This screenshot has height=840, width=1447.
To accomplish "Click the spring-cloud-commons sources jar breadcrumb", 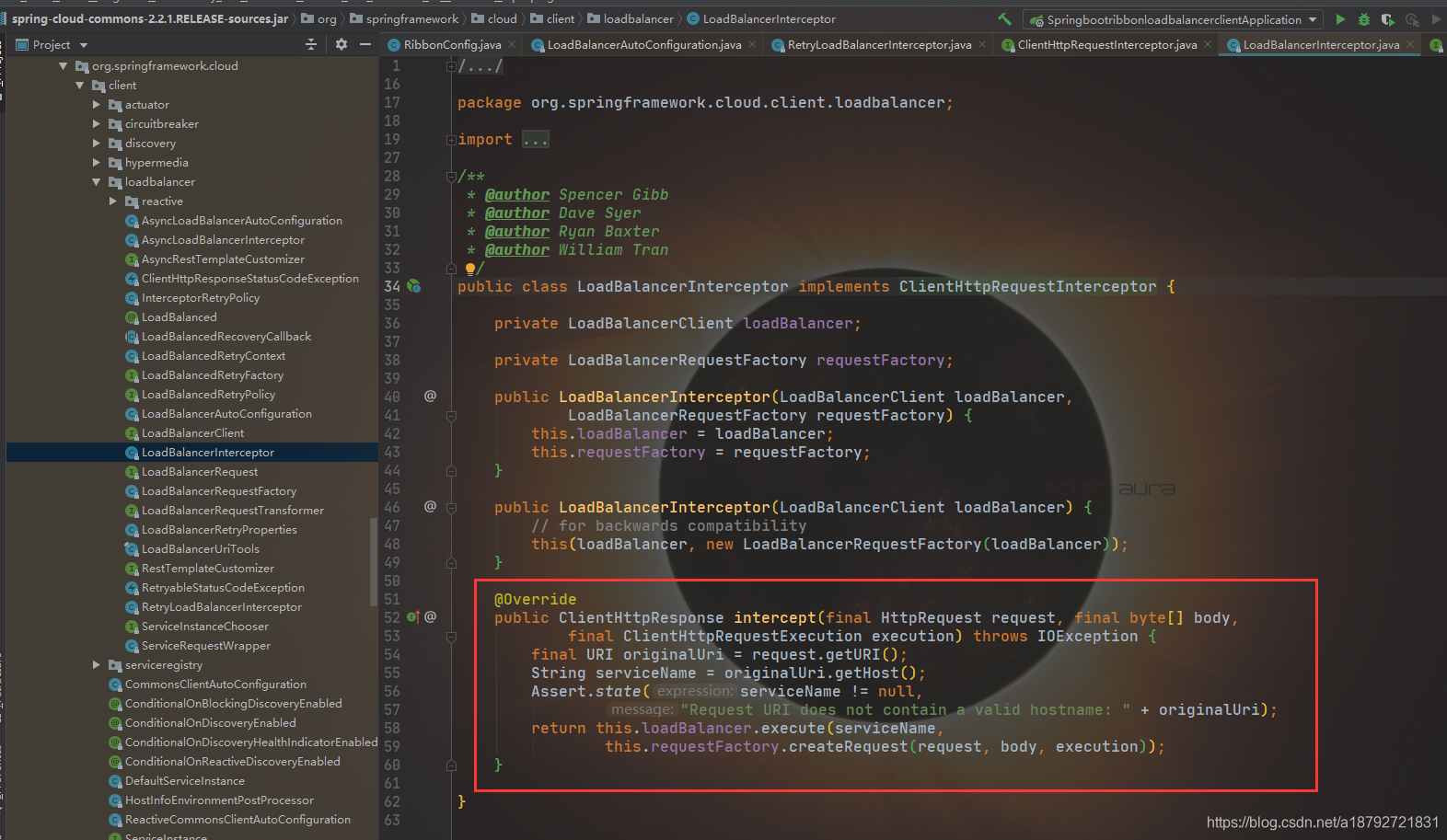I will coord(150,19).
